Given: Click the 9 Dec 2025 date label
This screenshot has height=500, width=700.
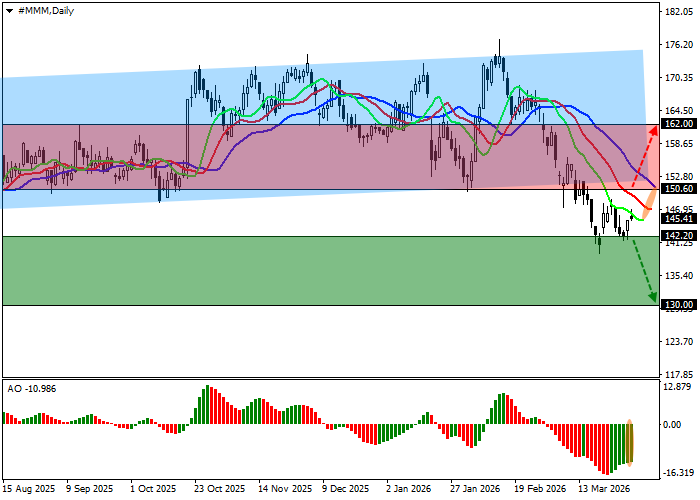Looking at the screenshot, I should [x=346, y=489].
